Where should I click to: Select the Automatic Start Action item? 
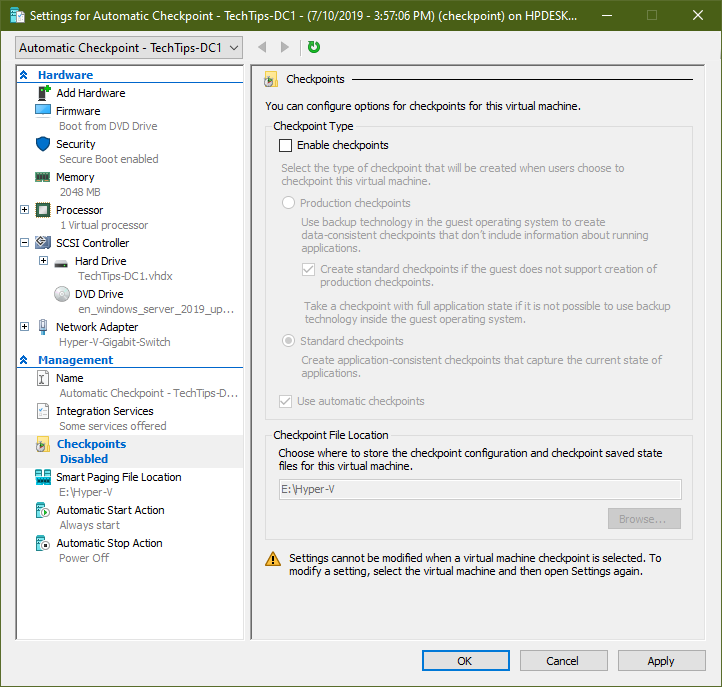pyautogui.click(x=110, y=510)
